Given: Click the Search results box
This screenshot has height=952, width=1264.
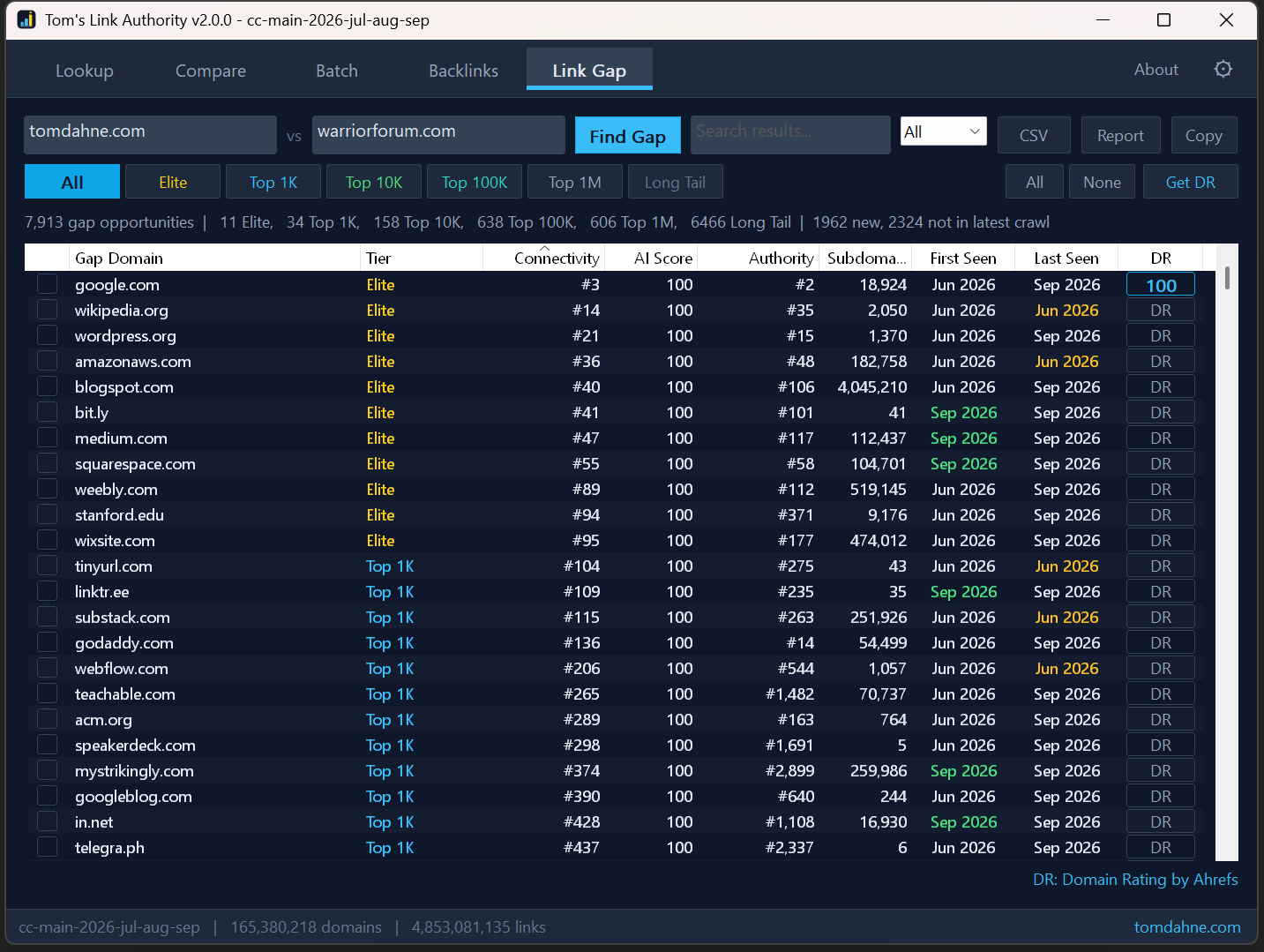Looking at the screenshot, I should (x=790, y=134).
